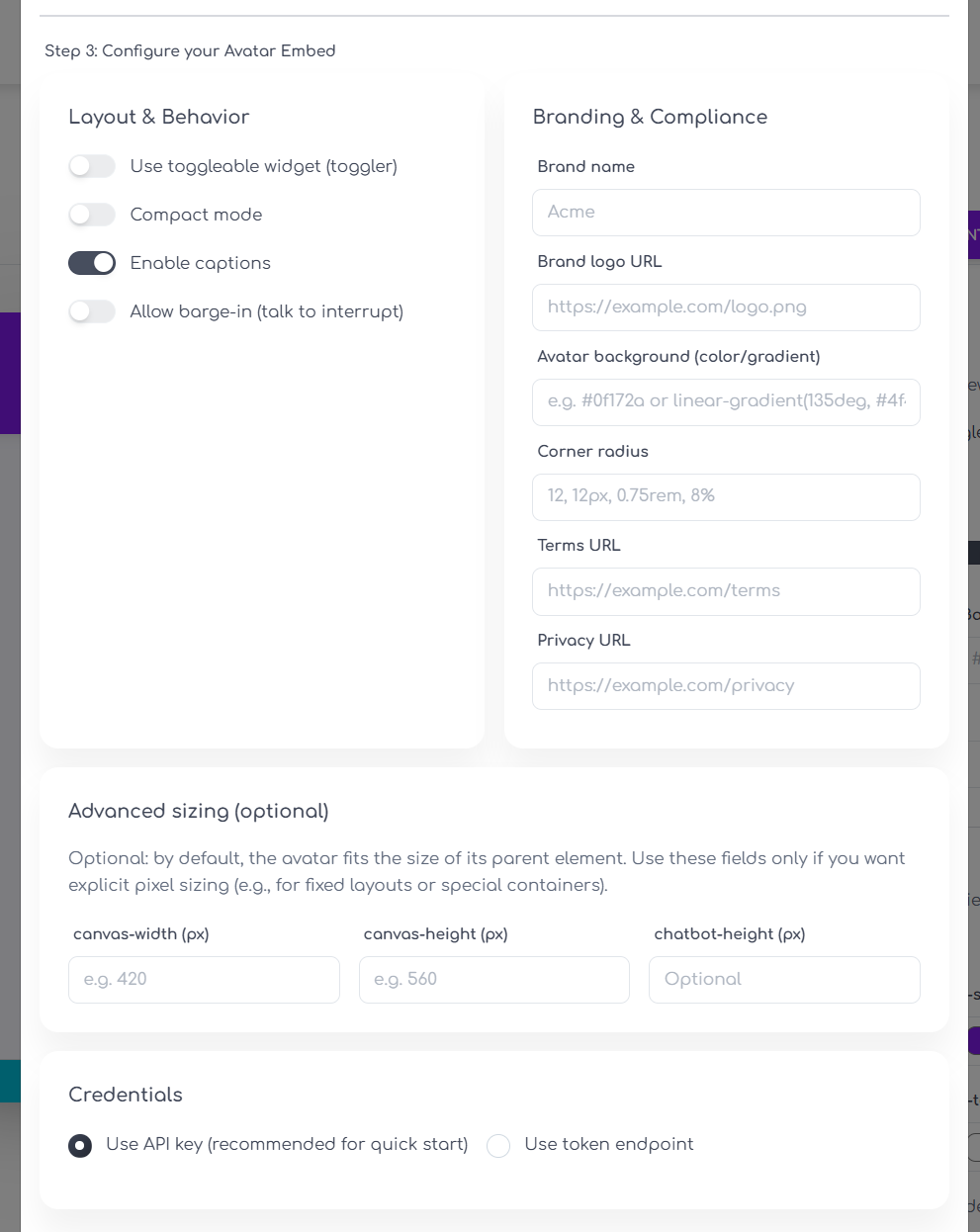This screenshot has height=1232, width=980.
Task: Click the "Use toggleable widget (toggler)" label text
Action: click(263, 166)
